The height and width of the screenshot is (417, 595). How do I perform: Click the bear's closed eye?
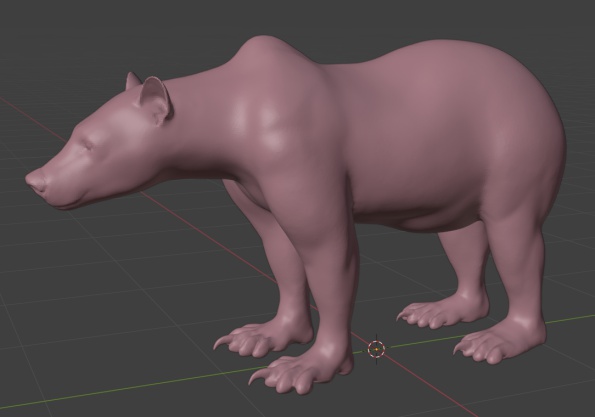(x=89, y=145)
